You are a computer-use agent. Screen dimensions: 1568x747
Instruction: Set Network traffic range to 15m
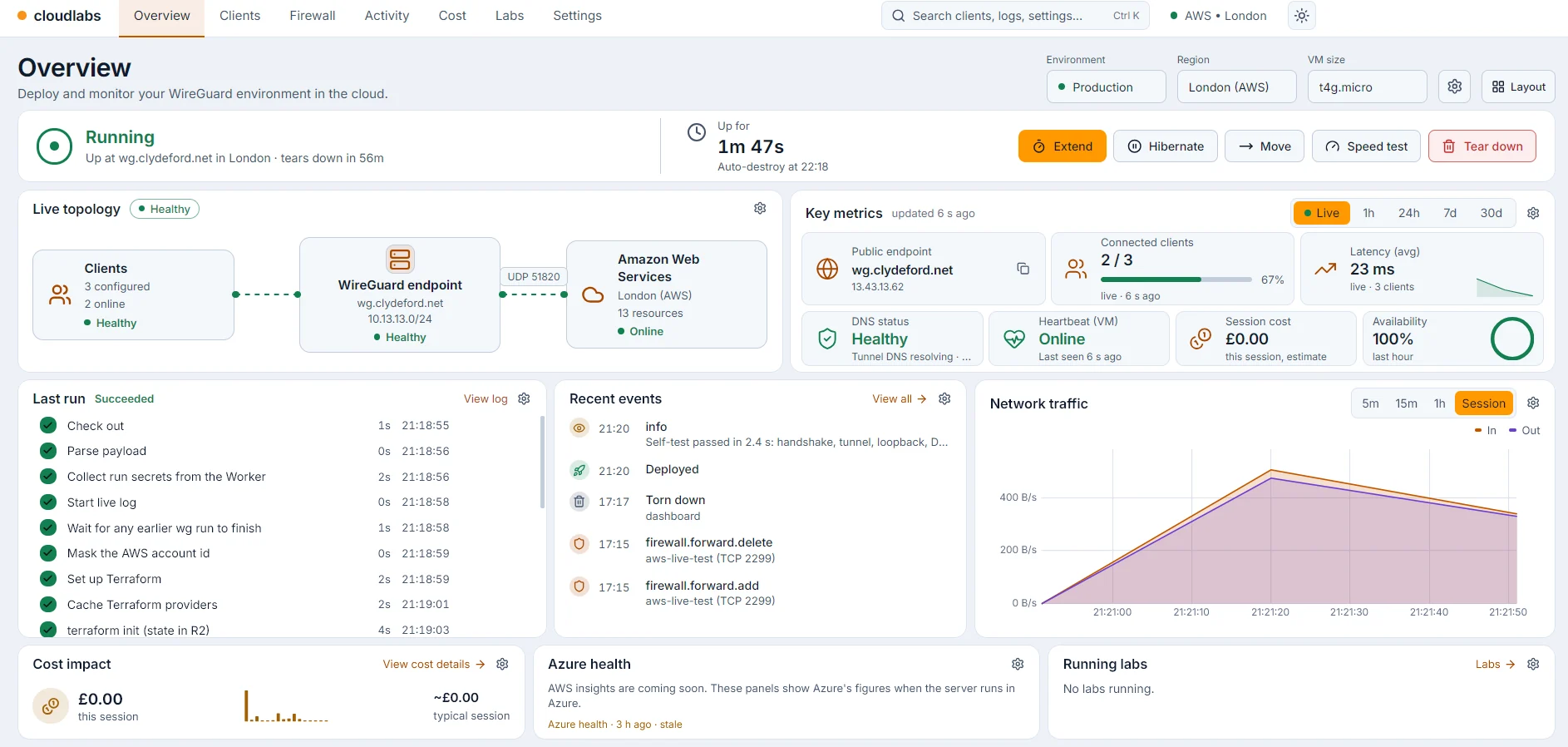pyautogui.click(x=1406, y=403)
